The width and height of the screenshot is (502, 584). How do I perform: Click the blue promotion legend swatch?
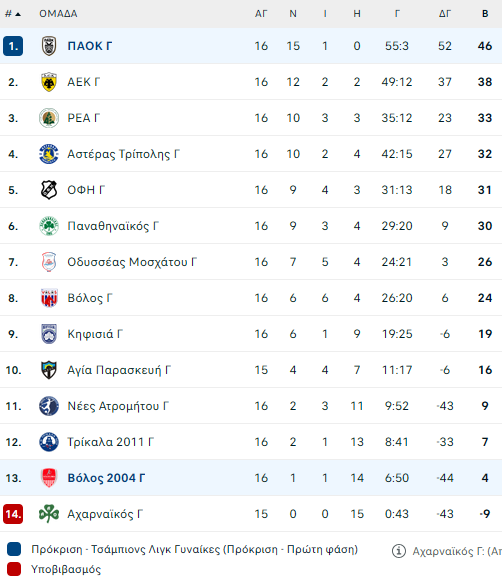click(14, 549)
